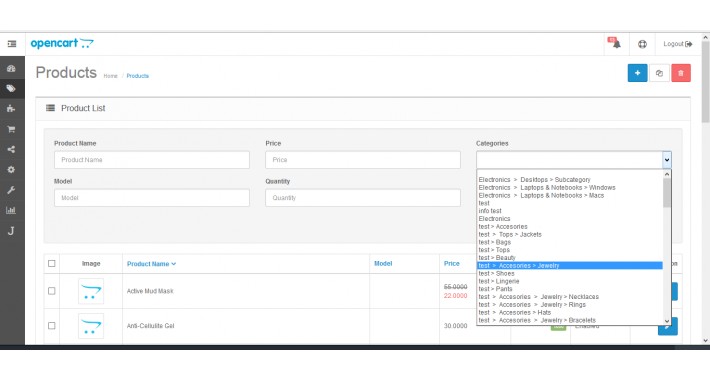710x380 pixels.
Task: Click the blue Add New product button
Action: tap(637, 73)
